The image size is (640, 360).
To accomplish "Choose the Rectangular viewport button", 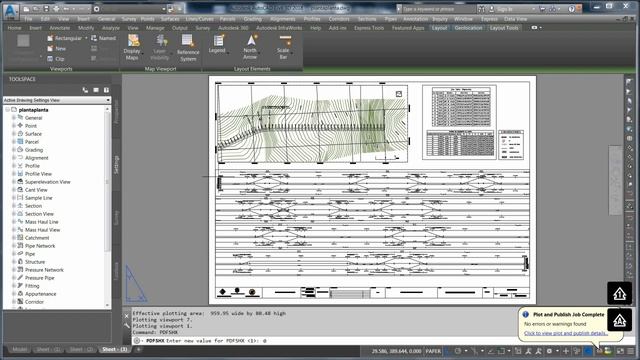I will pyautogui.click(x=65, y=38).
